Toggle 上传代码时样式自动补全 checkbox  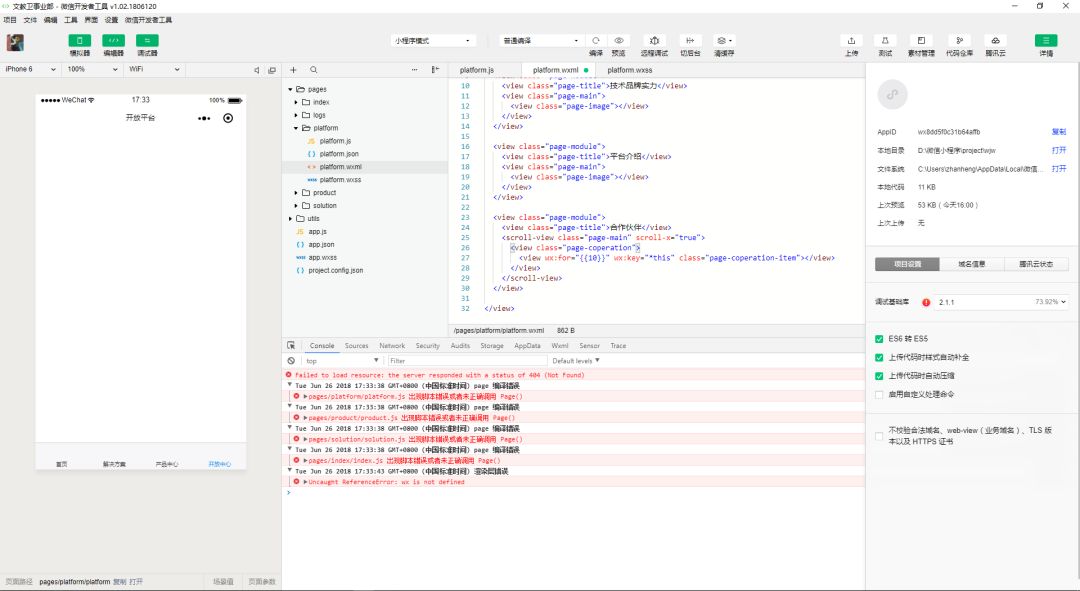879,357
